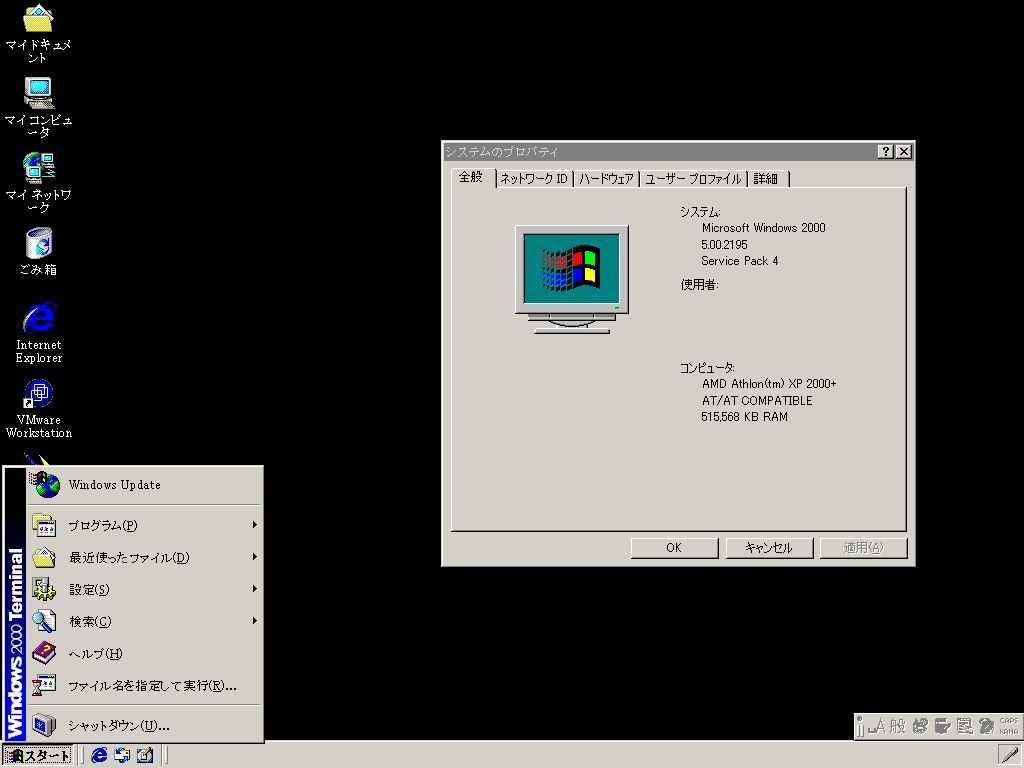Screen dimensions: 1024x768
Task: Click the IME conversion mode 般 icon
Action: [x=897, y=726]
